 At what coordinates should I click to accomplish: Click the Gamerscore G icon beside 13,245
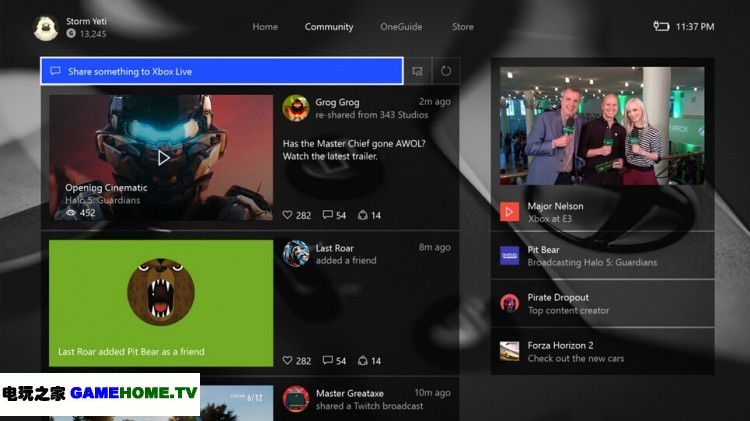[x=71, y=33]
